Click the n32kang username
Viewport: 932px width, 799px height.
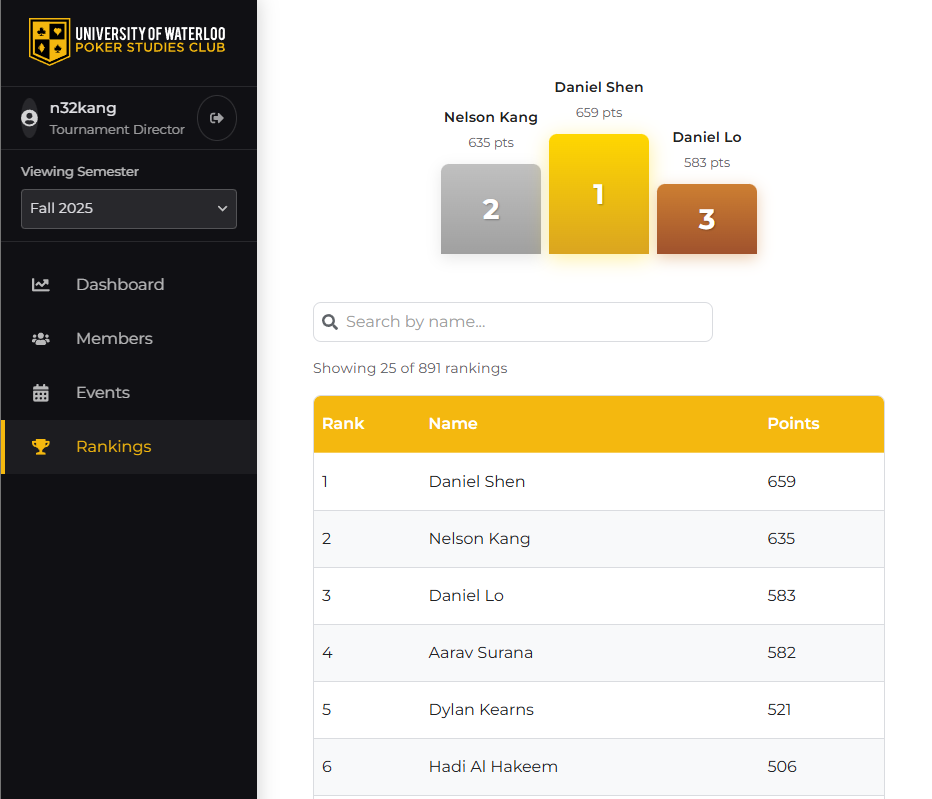[83, 108]
